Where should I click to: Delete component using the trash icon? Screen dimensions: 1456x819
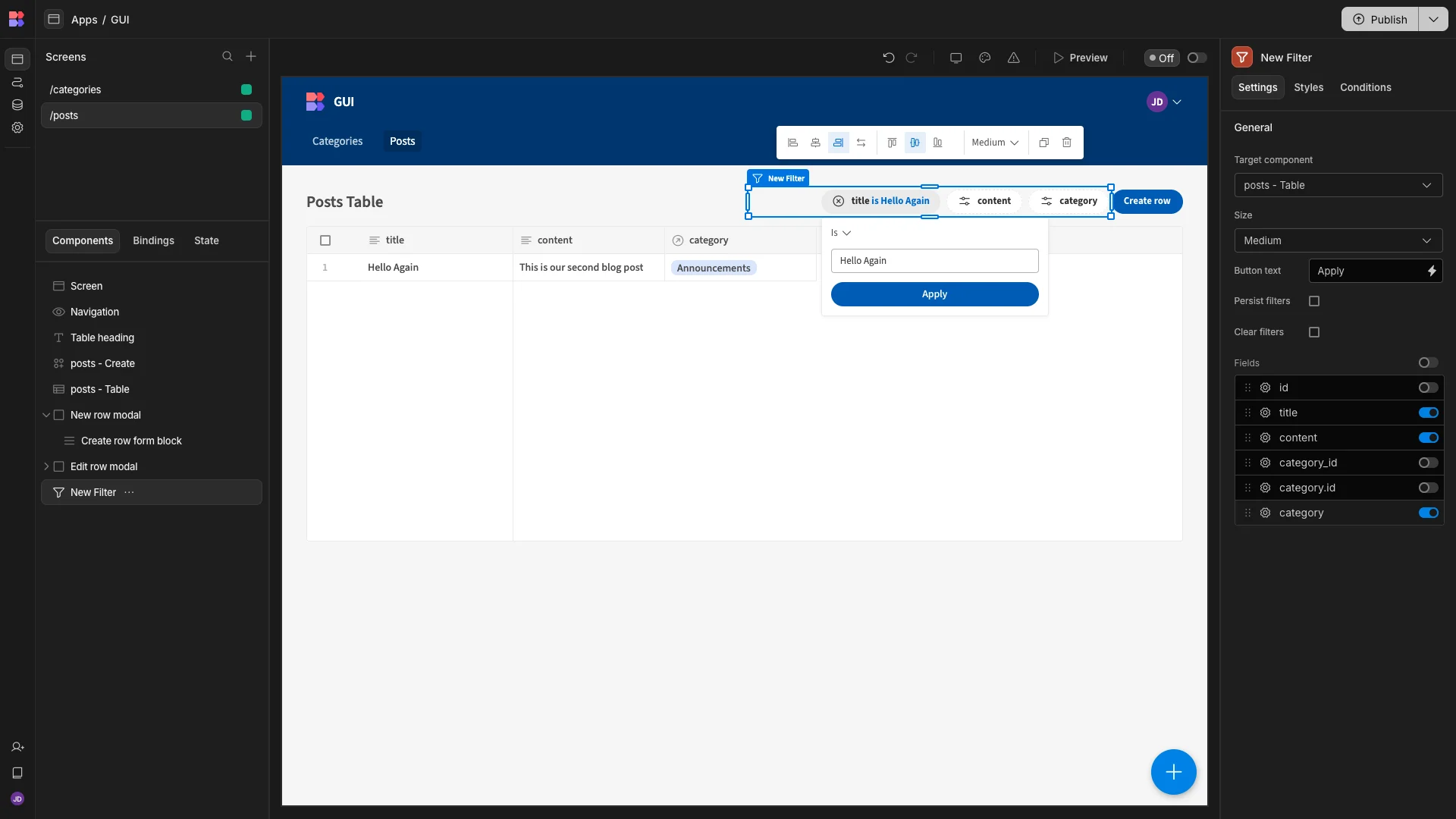(1066, 143)
